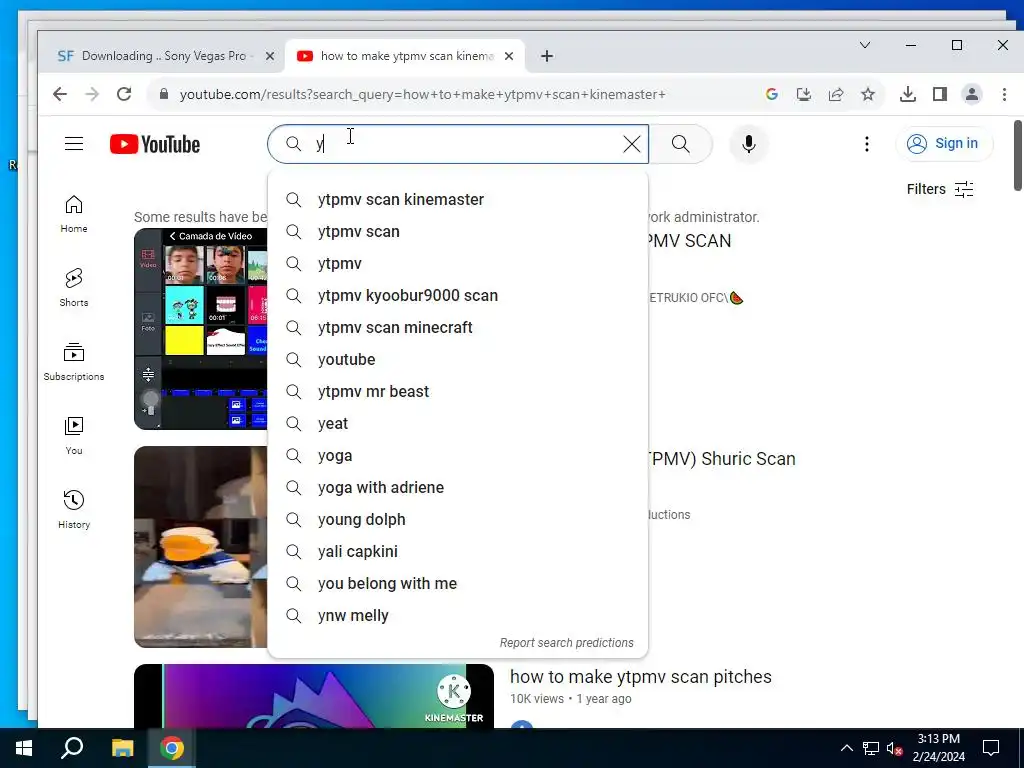This screenshot has height=768, width=1024.
Task: Select suggestion 'ynw melly'
Action: (x=458, y=615)
